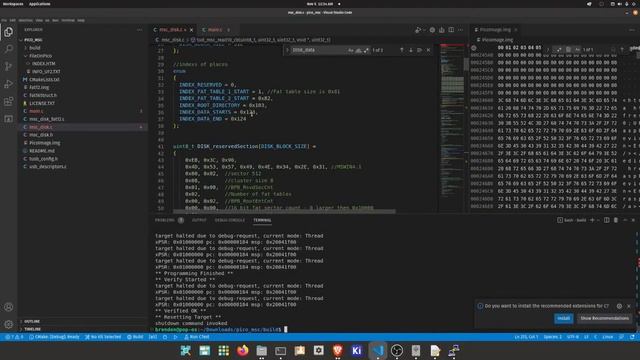This screenshot has height=360, width=640.
Task: Switch to the Problems panel tab
Action: click(x=169, y=220)
